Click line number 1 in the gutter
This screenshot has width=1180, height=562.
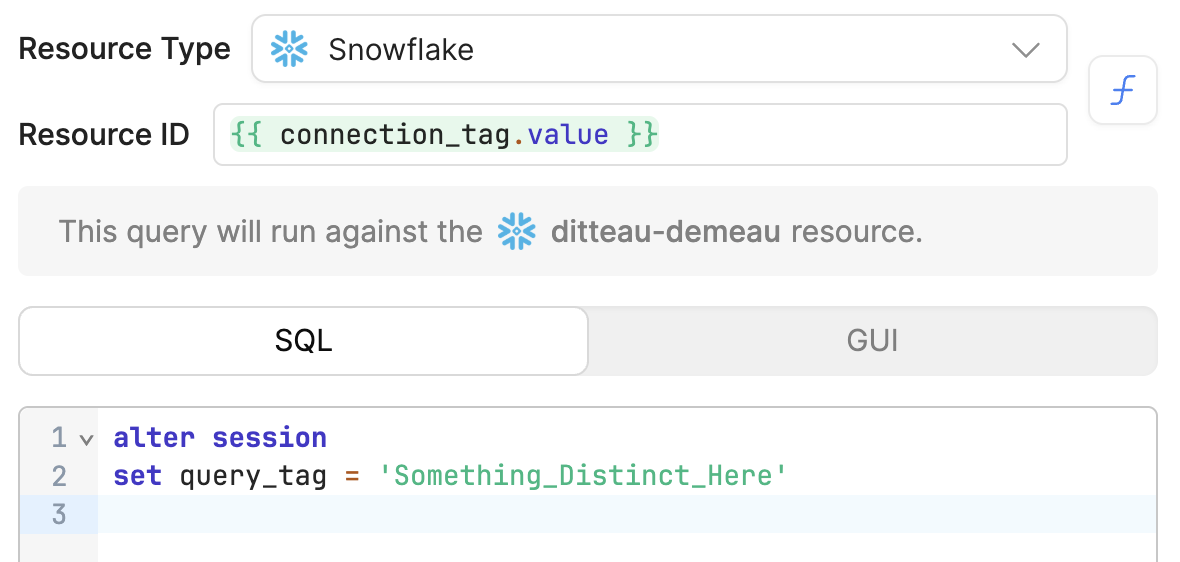point(59,438)
